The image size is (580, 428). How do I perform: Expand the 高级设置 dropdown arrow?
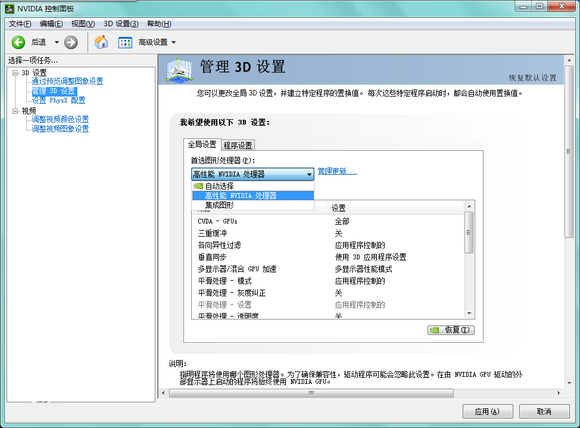[x=173, y=42]
